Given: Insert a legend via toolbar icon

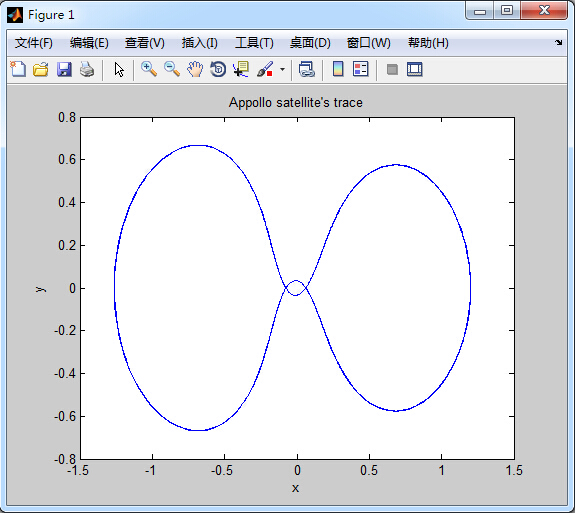Looking at the screenshot, I should pos(360,69).
